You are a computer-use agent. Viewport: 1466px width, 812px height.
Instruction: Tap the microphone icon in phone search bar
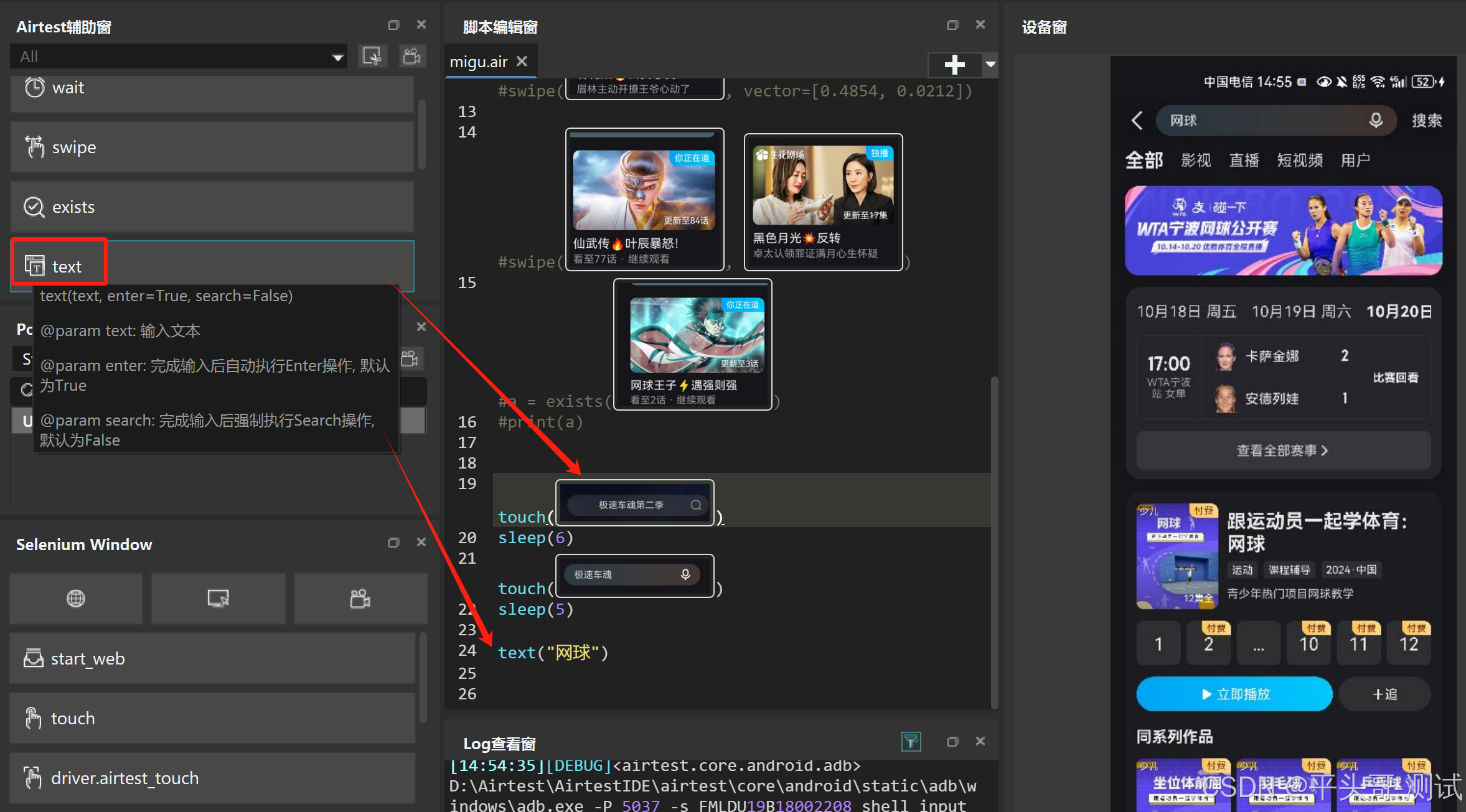[x=1376, y=120]
